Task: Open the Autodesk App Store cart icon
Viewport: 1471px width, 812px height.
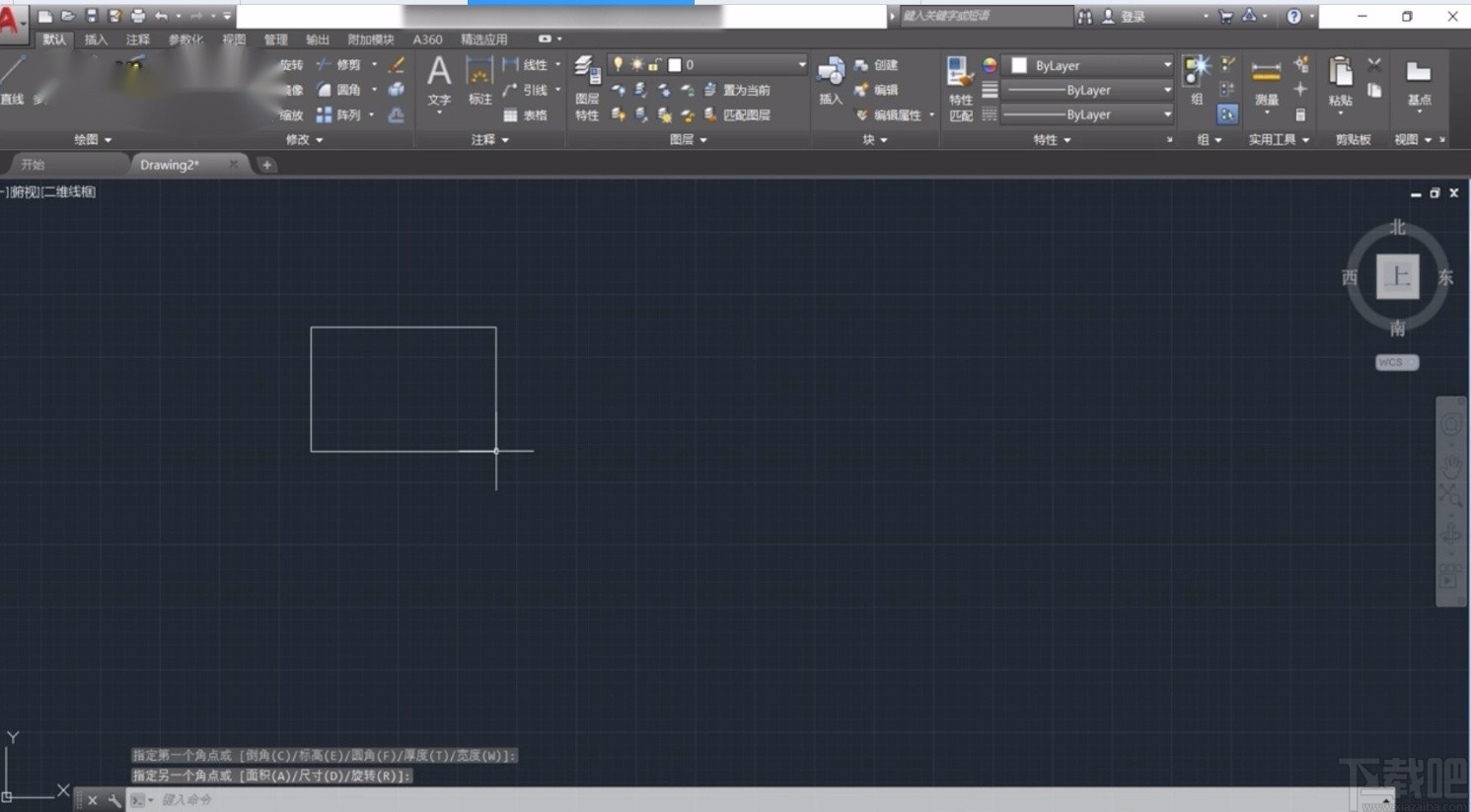Action: pos(1225,17)
